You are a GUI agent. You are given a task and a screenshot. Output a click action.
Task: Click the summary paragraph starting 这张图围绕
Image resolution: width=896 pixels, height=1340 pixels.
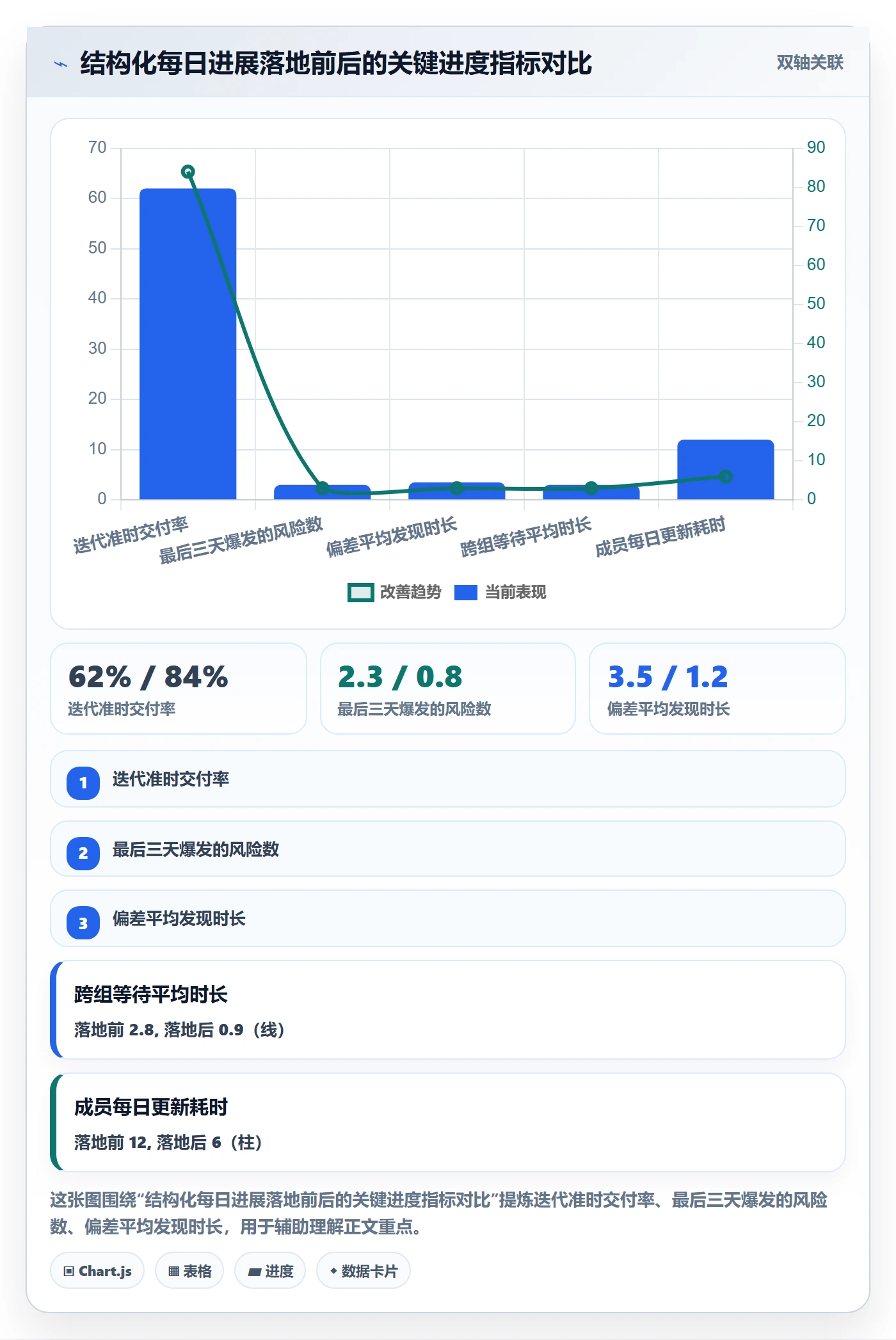pos(439,1213)
